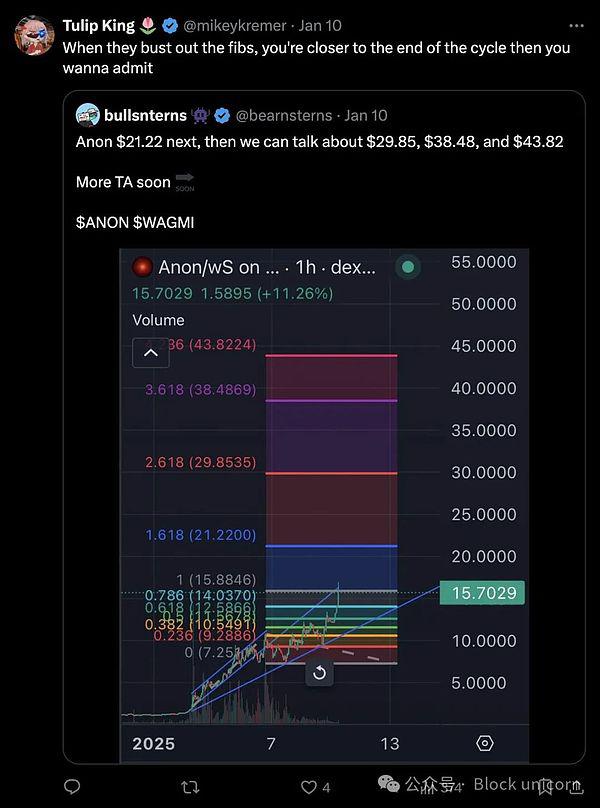Like the tweet with heart icon
Image resolution: width=600 pixels, height=808 pixels.
click(x=308, y=787)
